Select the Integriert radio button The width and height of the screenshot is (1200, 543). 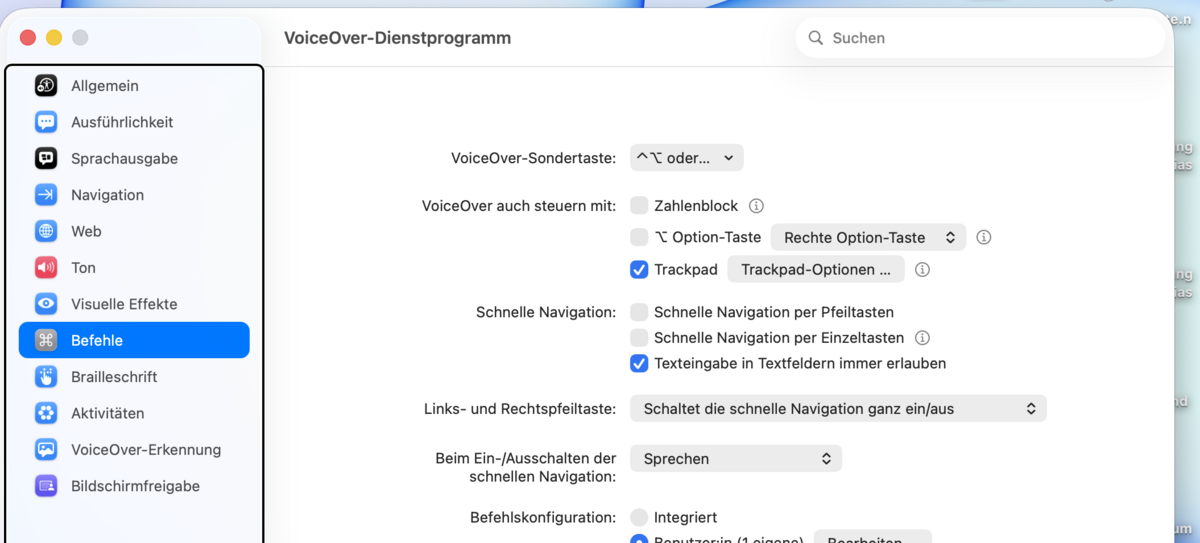(639, 517)
